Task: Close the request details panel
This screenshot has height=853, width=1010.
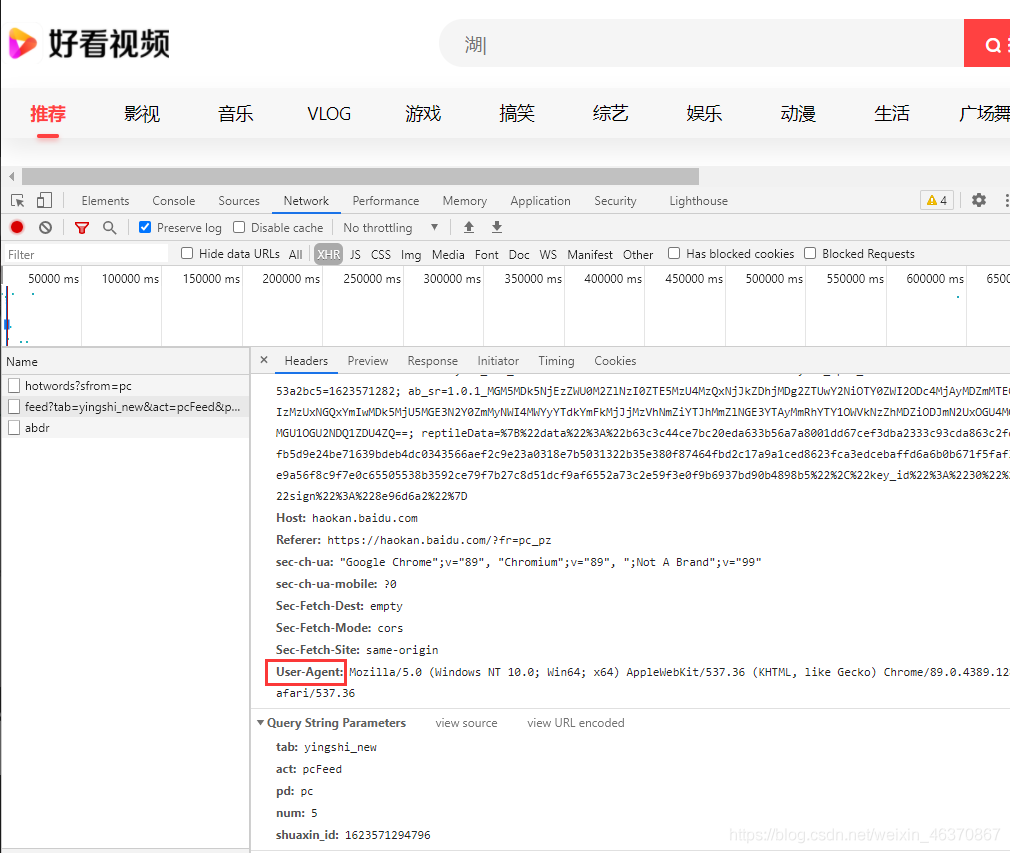Action: tap(263, 360)
